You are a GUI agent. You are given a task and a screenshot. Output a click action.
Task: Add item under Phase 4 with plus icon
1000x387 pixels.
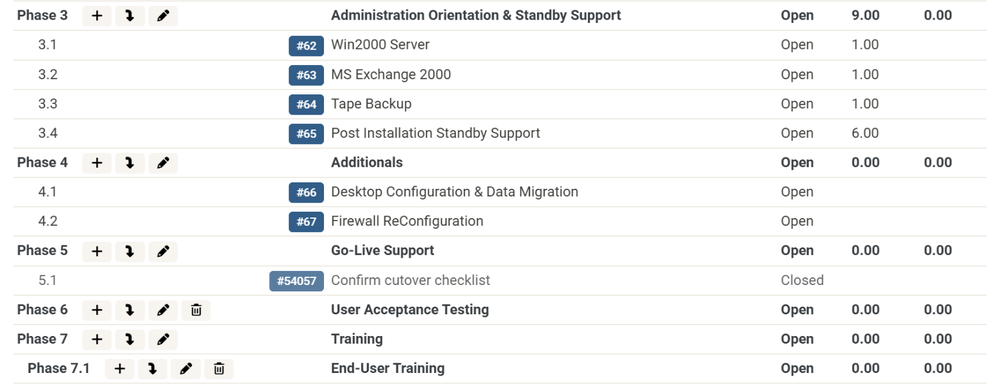point(97,163)
